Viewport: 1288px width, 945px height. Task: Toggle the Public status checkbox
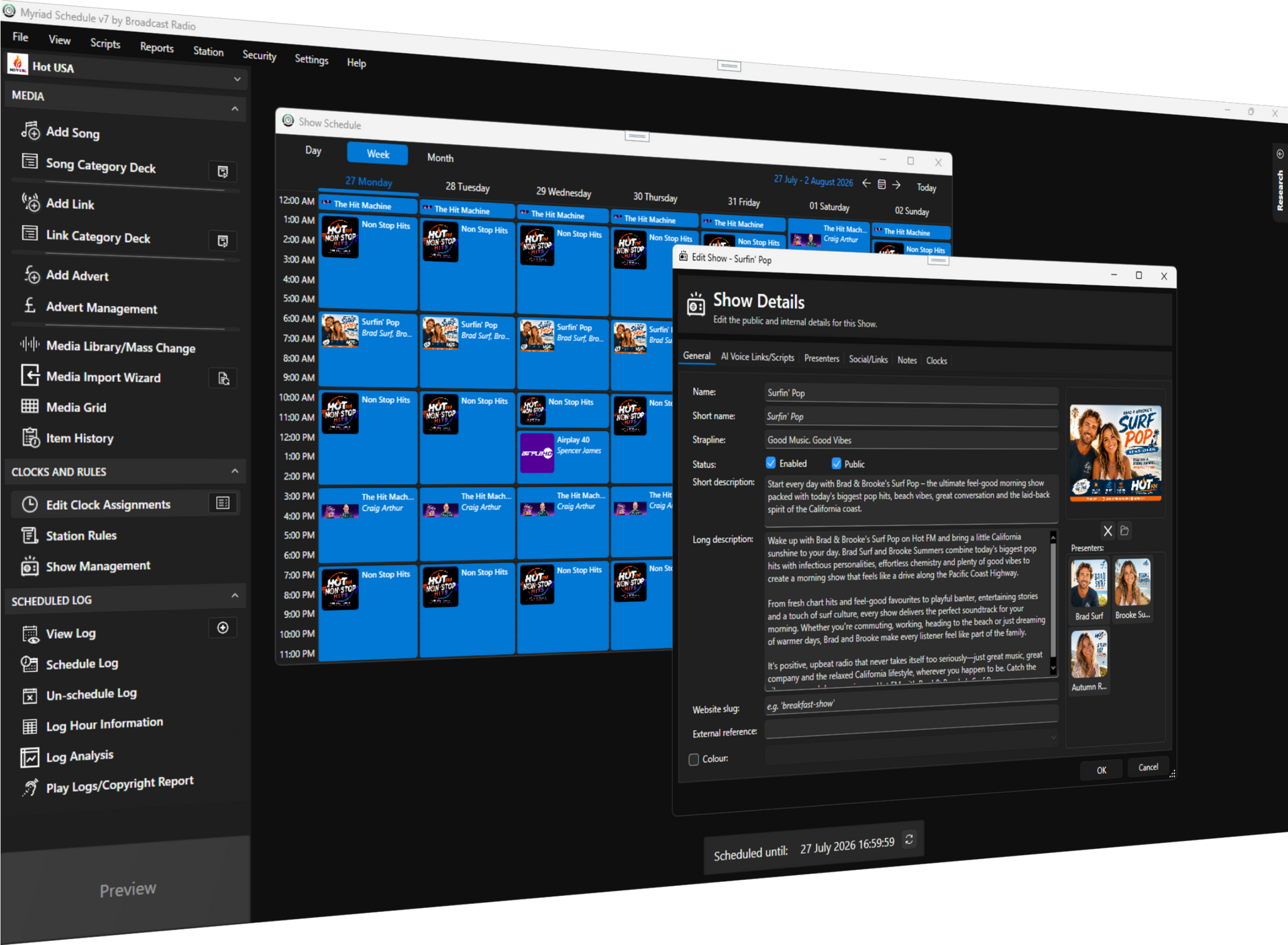837,463
